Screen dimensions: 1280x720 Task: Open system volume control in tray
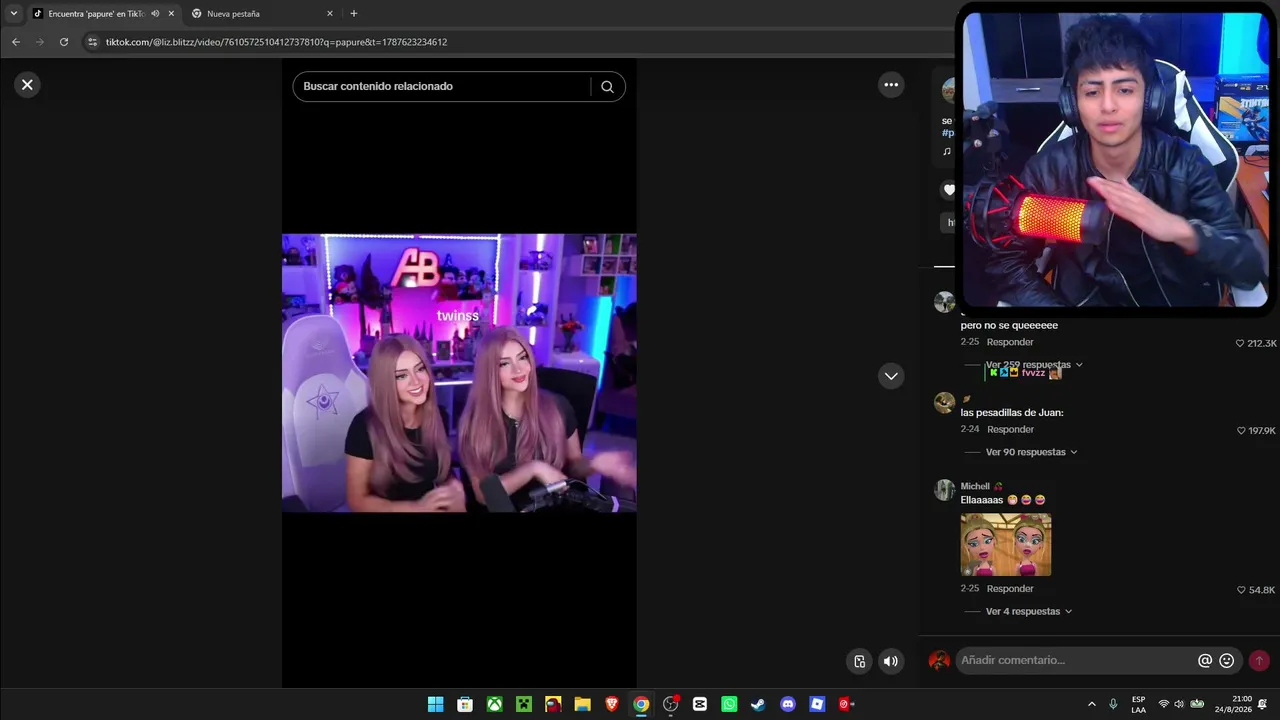(1179, 704)
